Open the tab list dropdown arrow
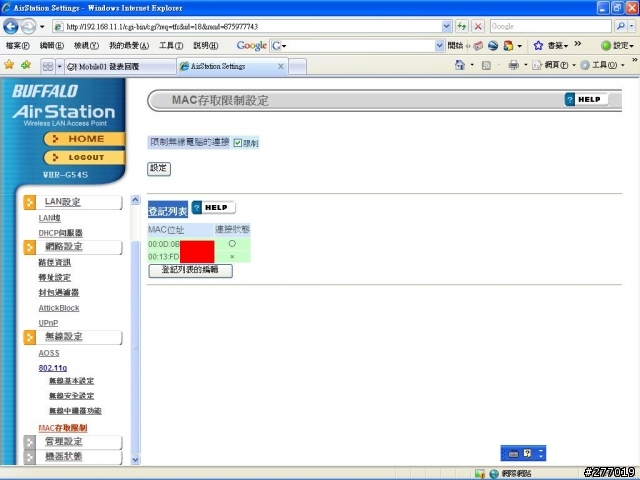Image resolution: width=640 pixels, height=480 pixels. (x=59, y=66)
